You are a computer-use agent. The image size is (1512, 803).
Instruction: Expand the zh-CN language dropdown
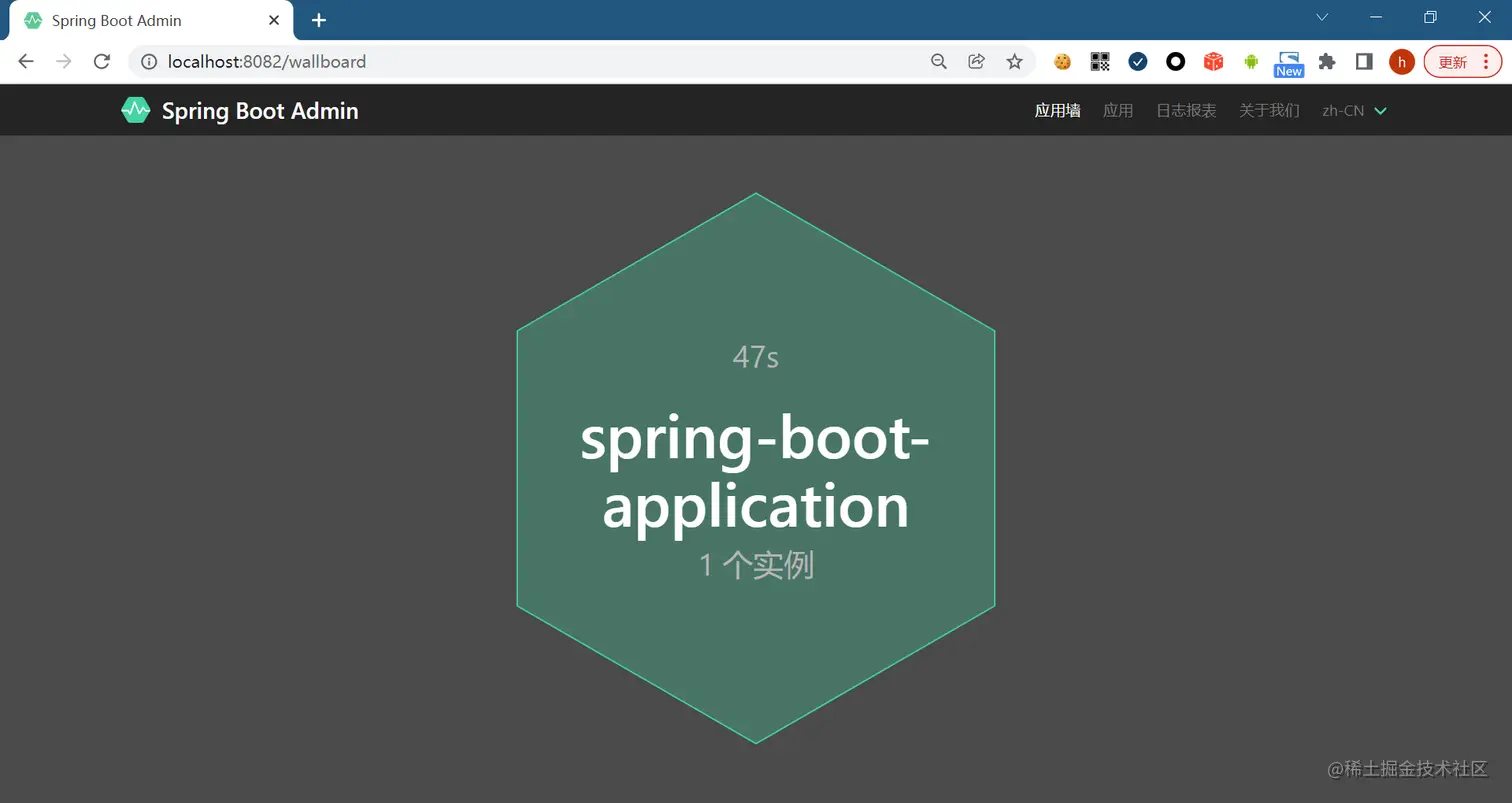click(1354, 111)
